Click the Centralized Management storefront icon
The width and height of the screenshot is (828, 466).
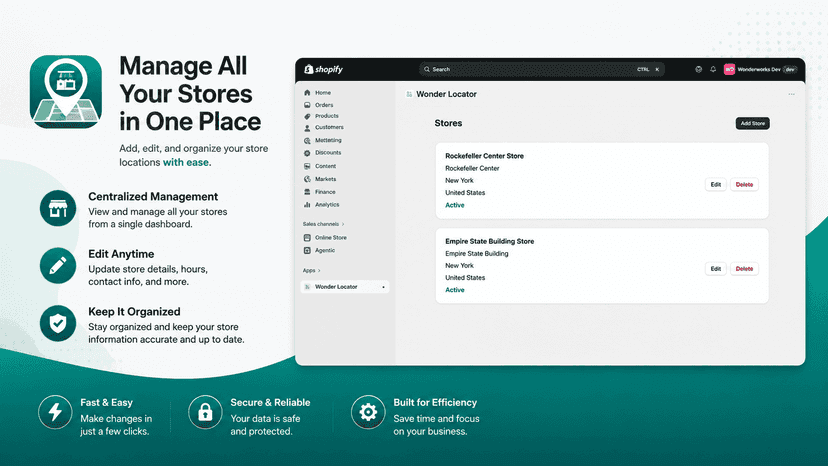pos(58,208)
